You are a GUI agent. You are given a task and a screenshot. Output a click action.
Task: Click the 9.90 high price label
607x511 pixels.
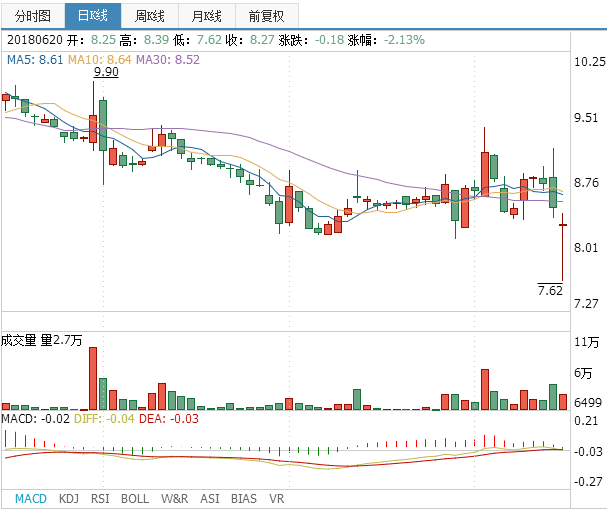tap(106, 72)
